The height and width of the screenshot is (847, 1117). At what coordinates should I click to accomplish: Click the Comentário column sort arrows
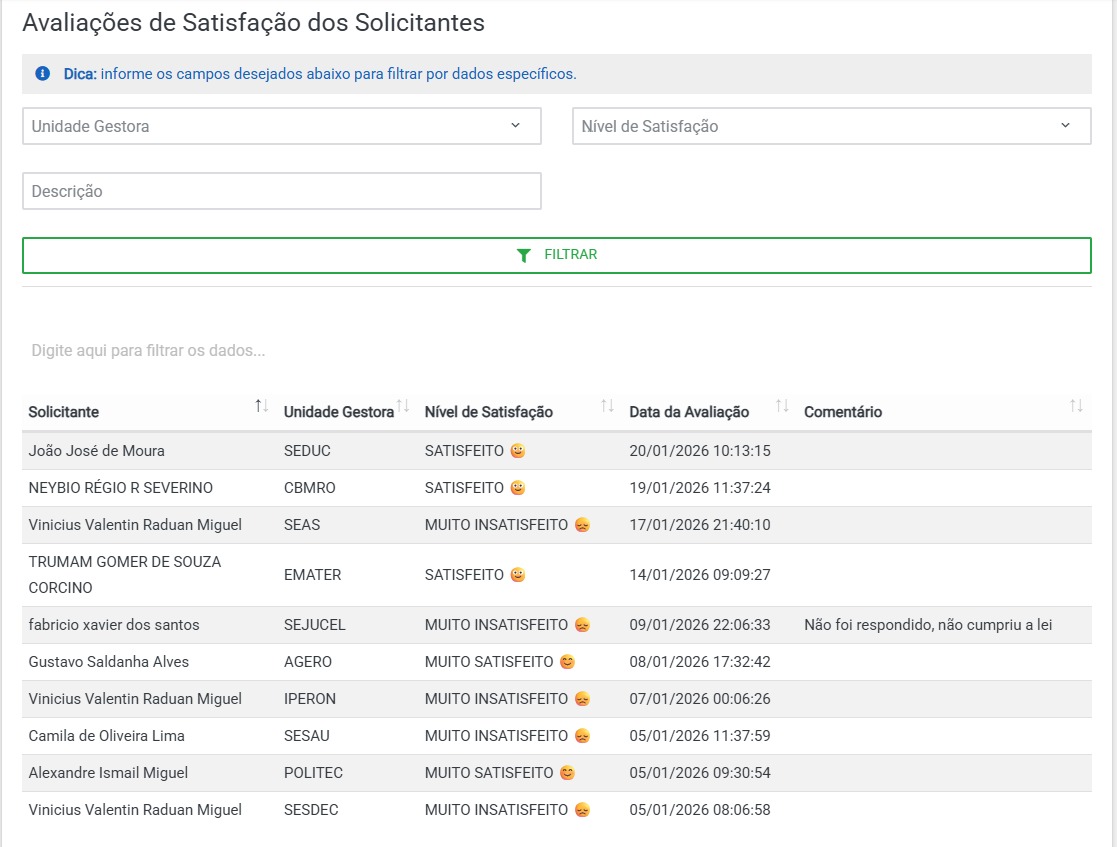coord(1076,406)
